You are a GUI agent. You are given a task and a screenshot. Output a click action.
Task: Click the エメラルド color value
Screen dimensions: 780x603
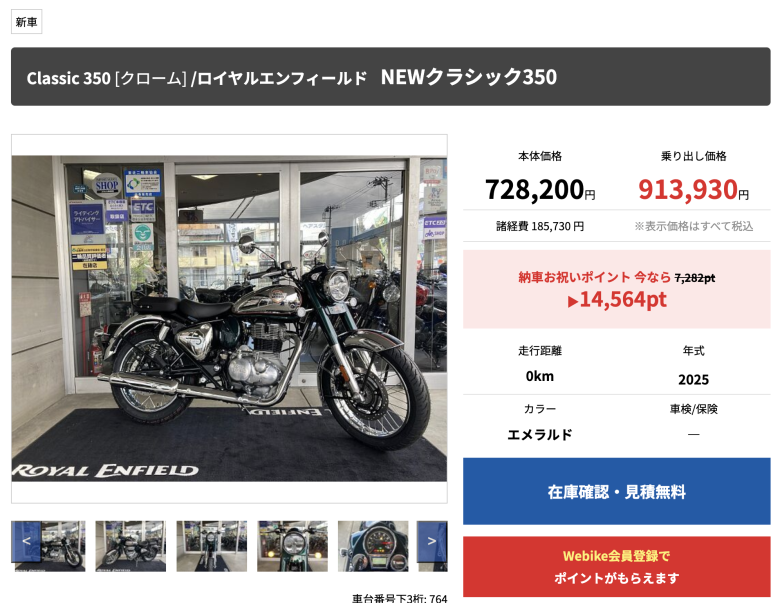[x=540, y=434]
